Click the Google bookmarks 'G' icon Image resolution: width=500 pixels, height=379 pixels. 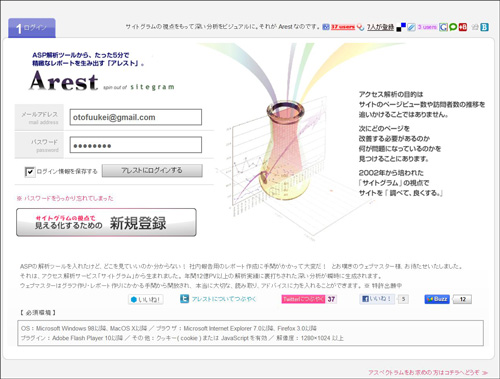coord(443,27)
